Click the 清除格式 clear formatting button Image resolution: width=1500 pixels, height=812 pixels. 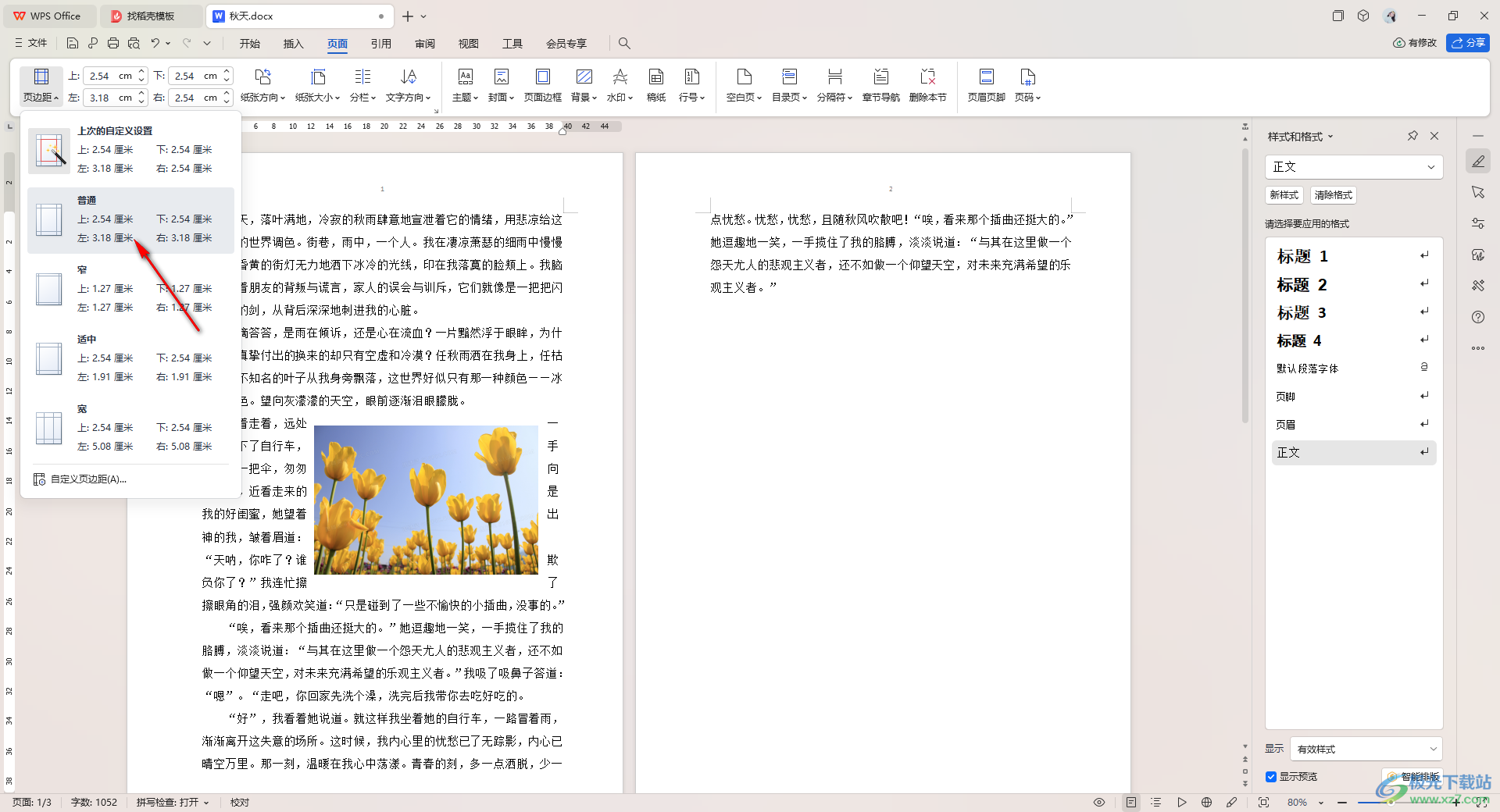(1333, 195)
